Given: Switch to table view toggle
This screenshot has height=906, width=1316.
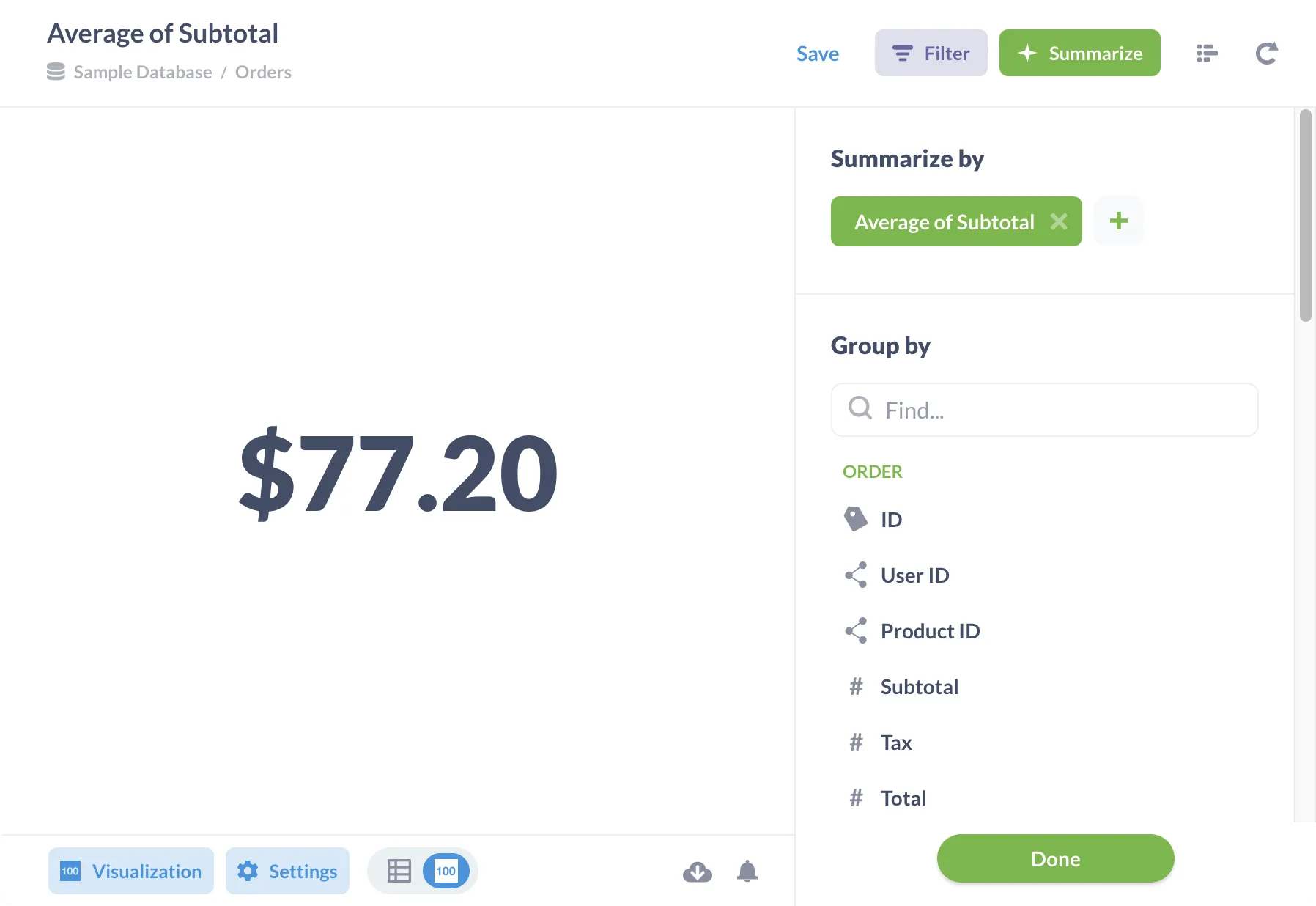Looking at the screenshot, I should pyautogui.click(x=399, y=871).
